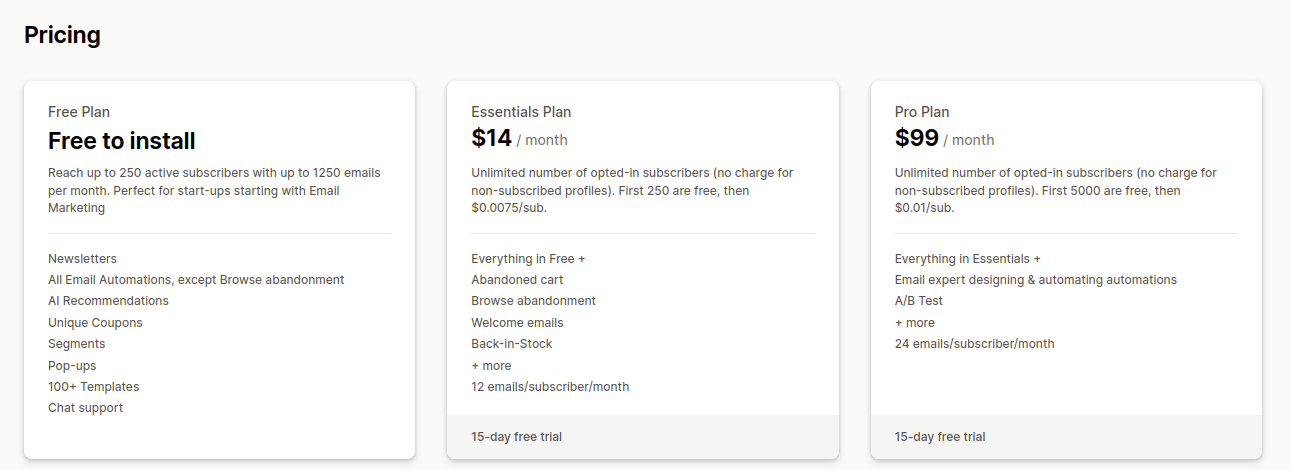
Task: Click the Essentials Plan 15-day free trial footer
Action: coord(523,437)
